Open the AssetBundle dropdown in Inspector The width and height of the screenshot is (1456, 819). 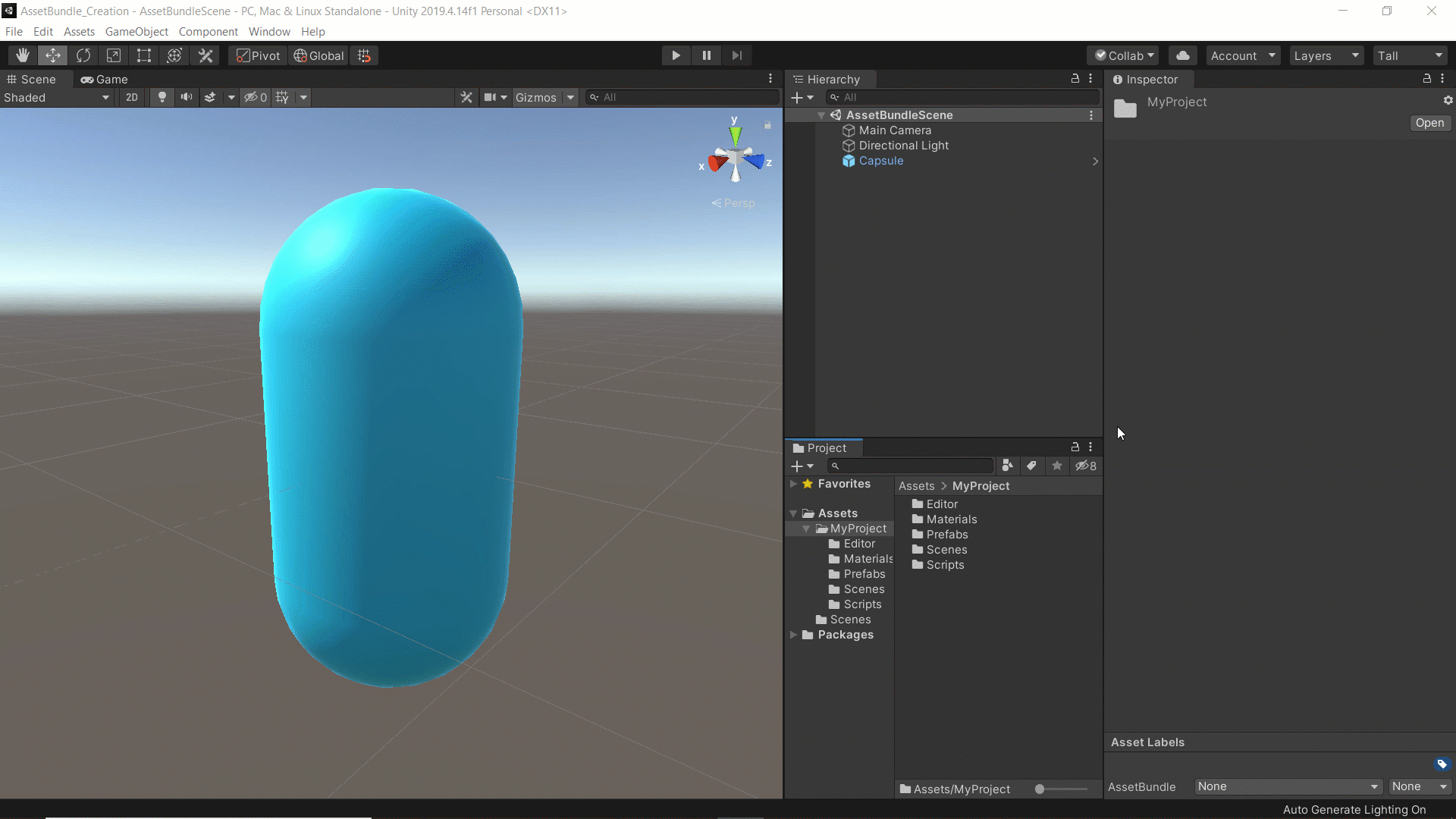pos(1285,786)
